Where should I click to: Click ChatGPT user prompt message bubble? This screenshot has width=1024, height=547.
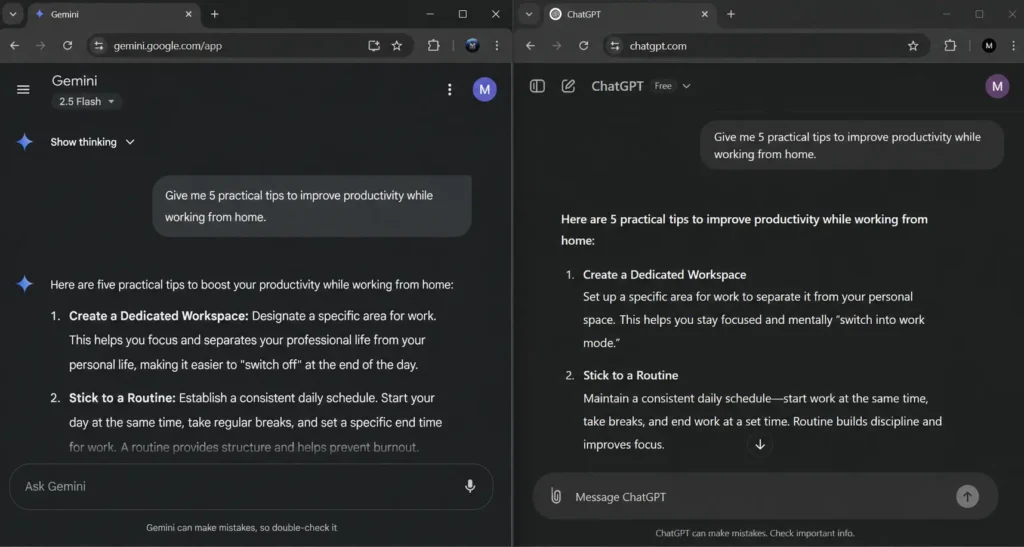pos(852,146)
